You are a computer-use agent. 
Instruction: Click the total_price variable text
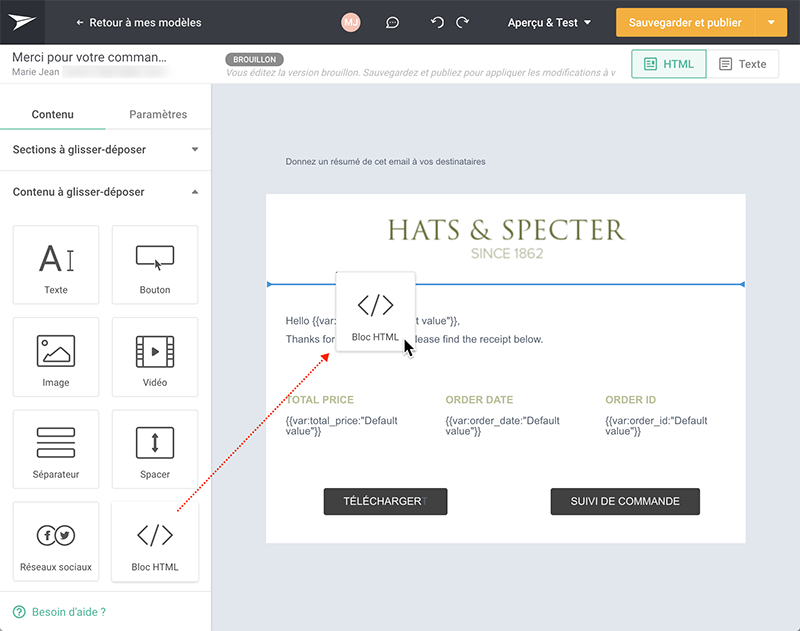(x=341, y=426)
